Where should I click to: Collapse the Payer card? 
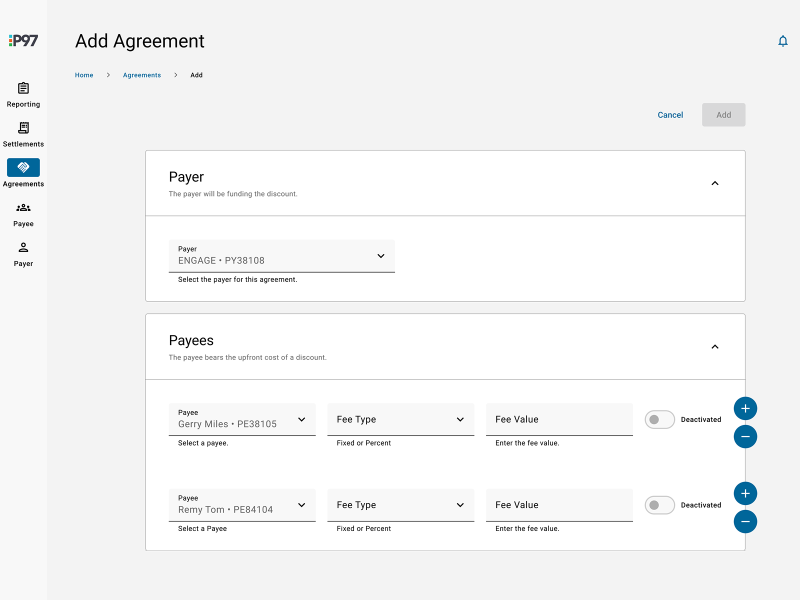coord(715,183)
